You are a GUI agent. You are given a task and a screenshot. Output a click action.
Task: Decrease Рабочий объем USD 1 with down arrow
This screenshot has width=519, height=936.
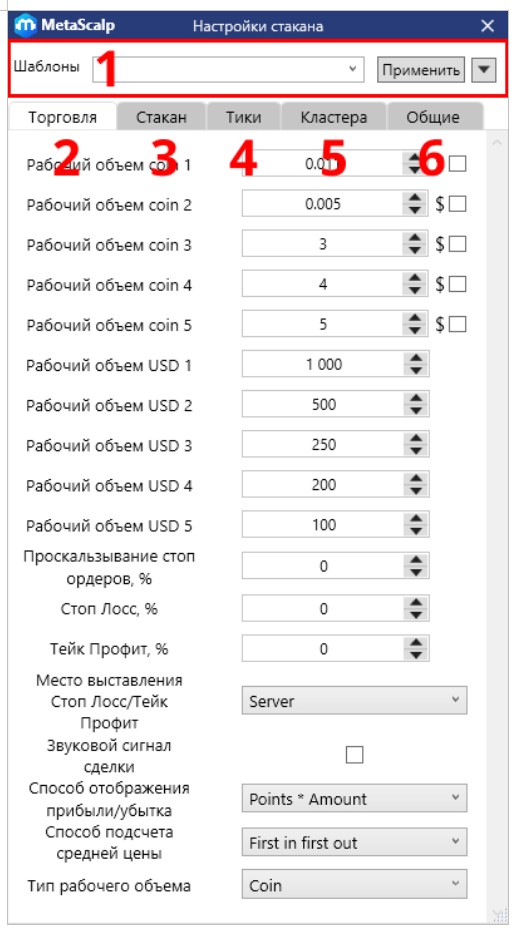[x=416, y=370]
